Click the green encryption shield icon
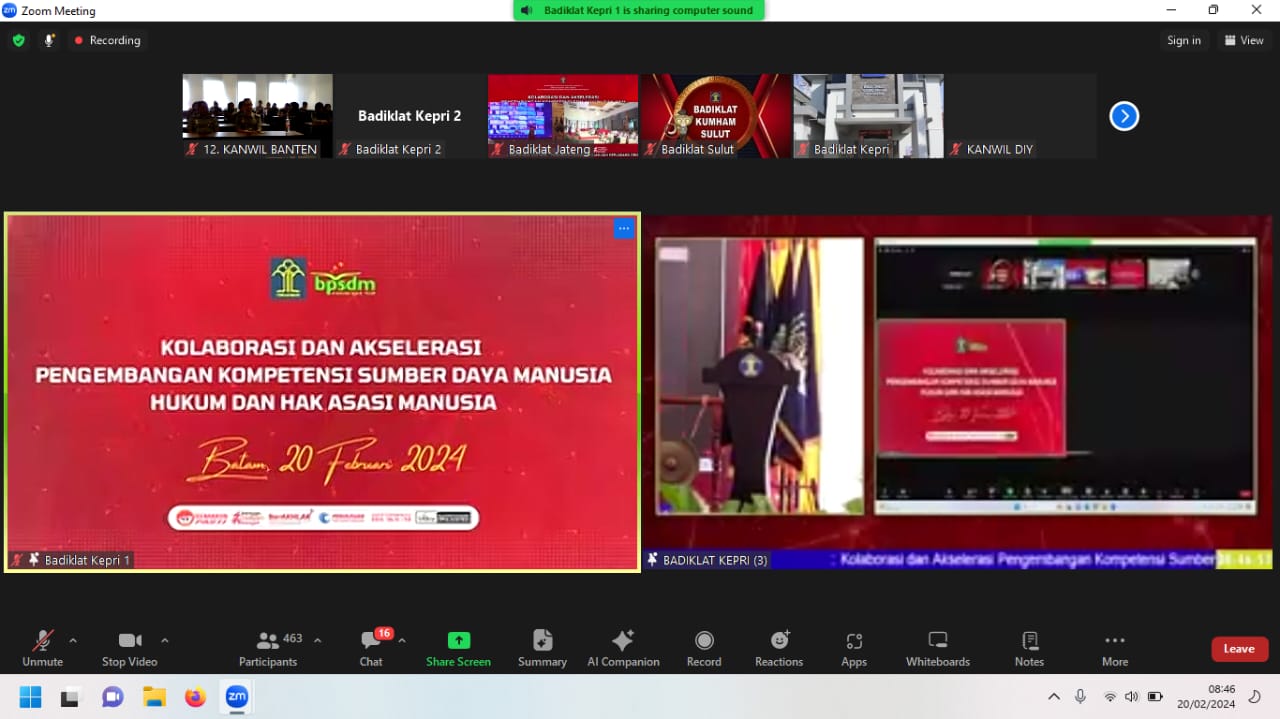Viewport: 1280px width, 719px height. [19, 41]
